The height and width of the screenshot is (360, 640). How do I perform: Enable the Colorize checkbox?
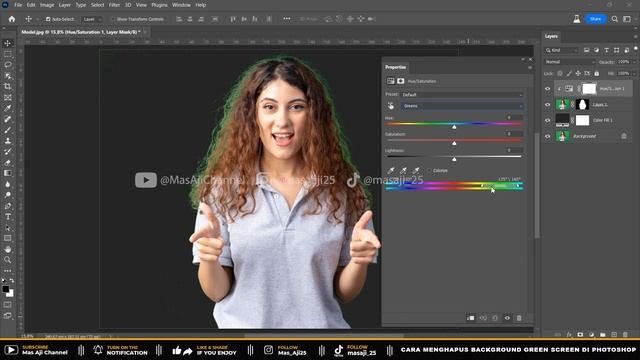[429, 171]
